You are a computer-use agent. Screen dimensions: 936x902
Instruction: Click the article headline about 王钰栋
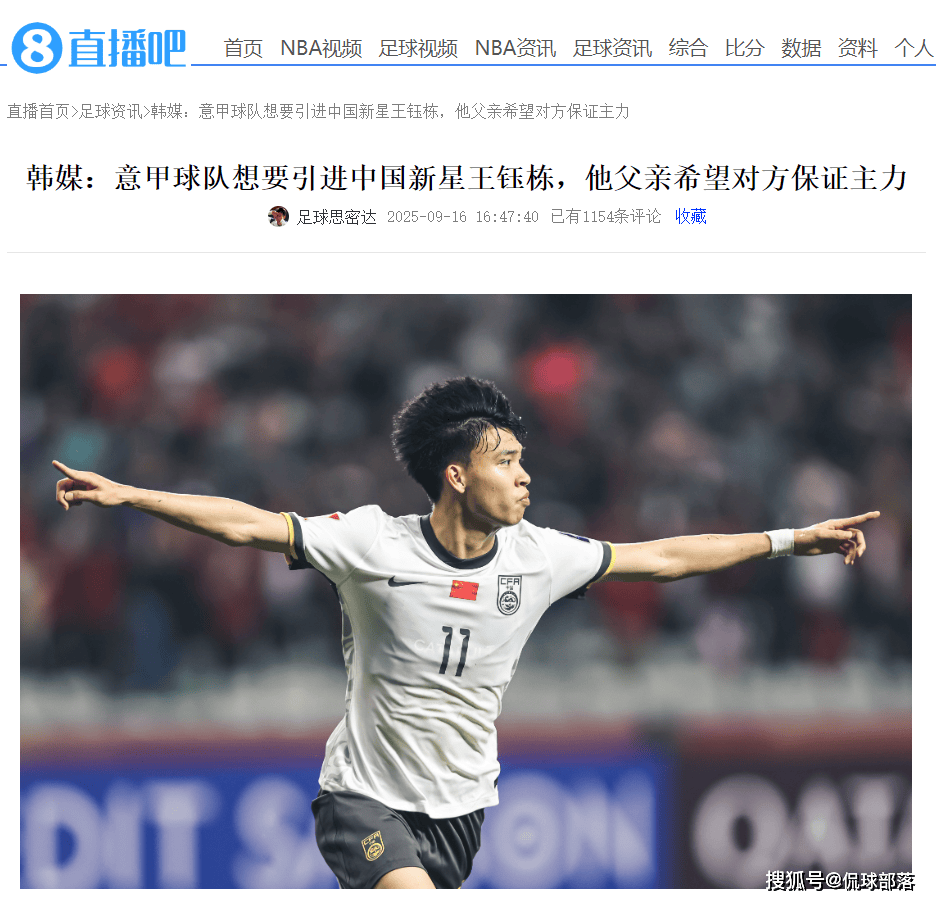[x=467, y=178]
